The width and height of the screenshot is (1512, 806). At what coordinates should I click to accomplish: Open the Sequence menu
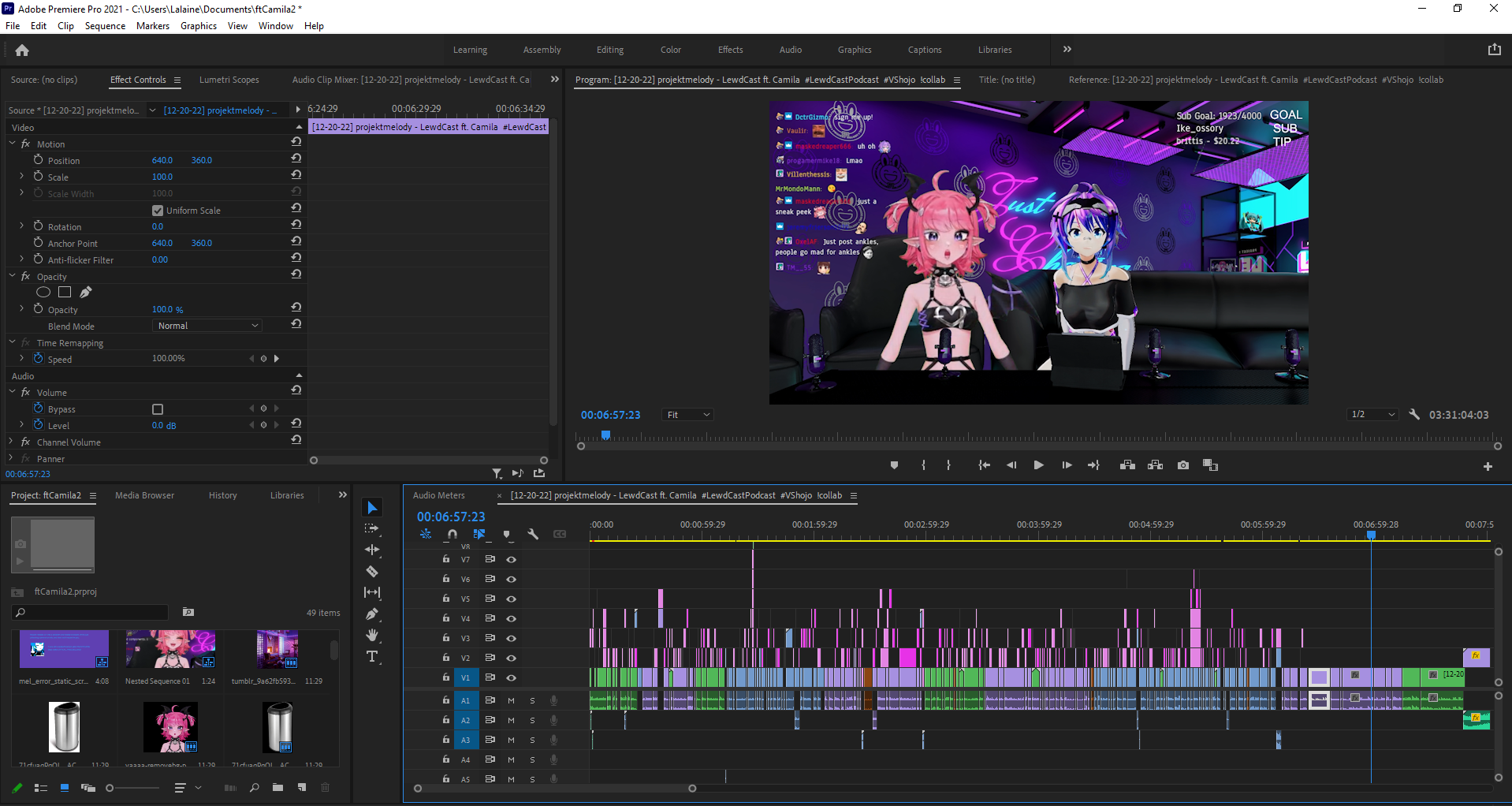[x=105, y=26]
